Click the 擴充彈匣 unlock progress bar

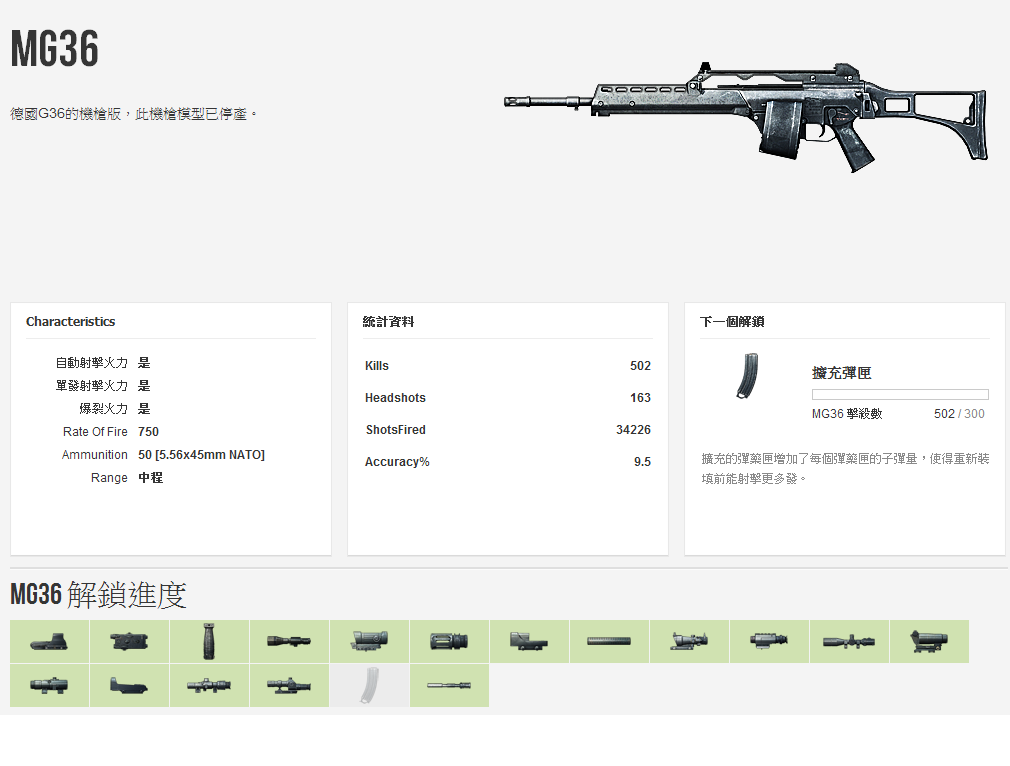tap(899, 395)
